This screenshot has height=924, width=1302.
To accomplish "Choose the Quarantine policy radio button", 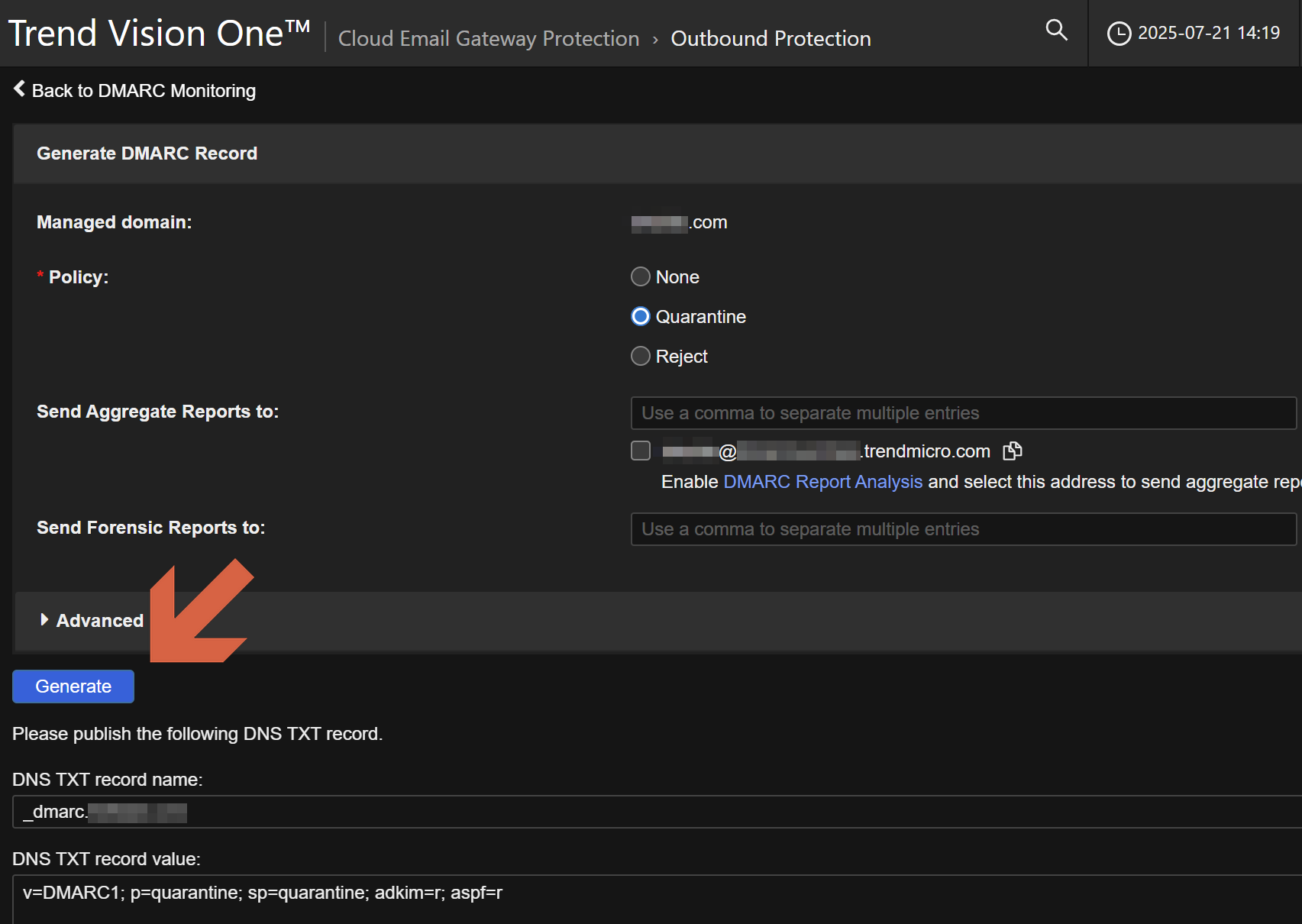I will [x=641, y=316].
